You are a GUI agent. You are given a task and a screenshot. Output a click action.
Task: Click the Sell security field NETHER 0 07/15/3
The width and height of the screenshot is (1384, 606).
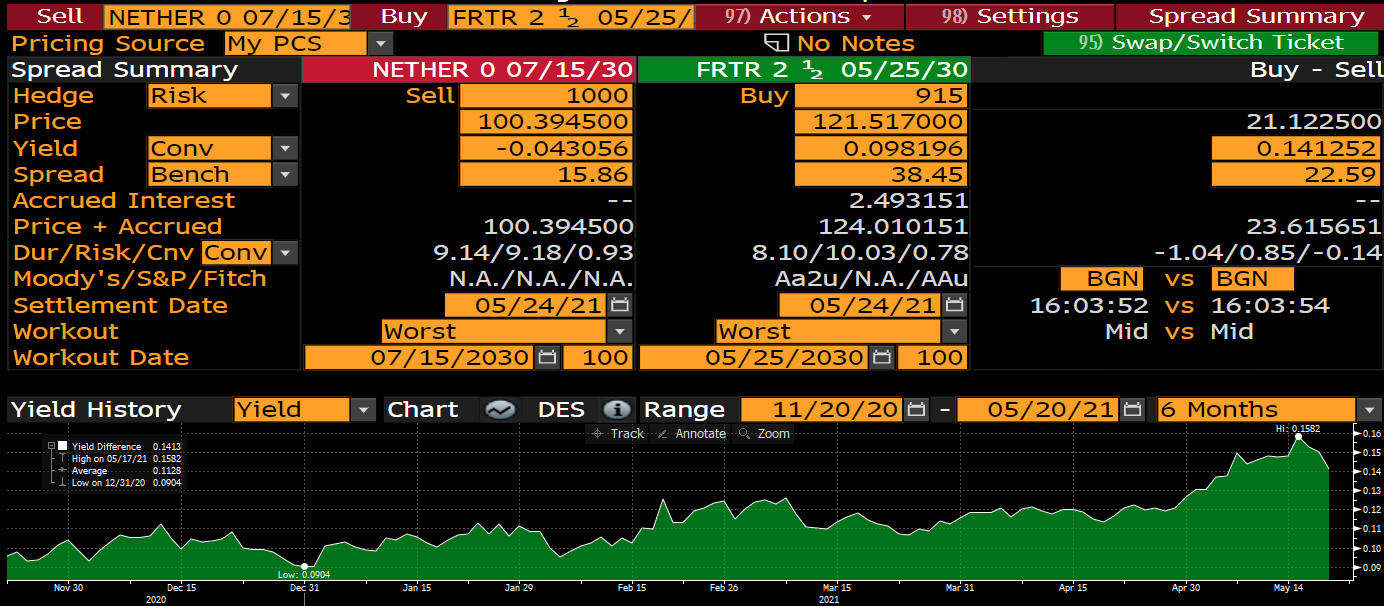228,17
